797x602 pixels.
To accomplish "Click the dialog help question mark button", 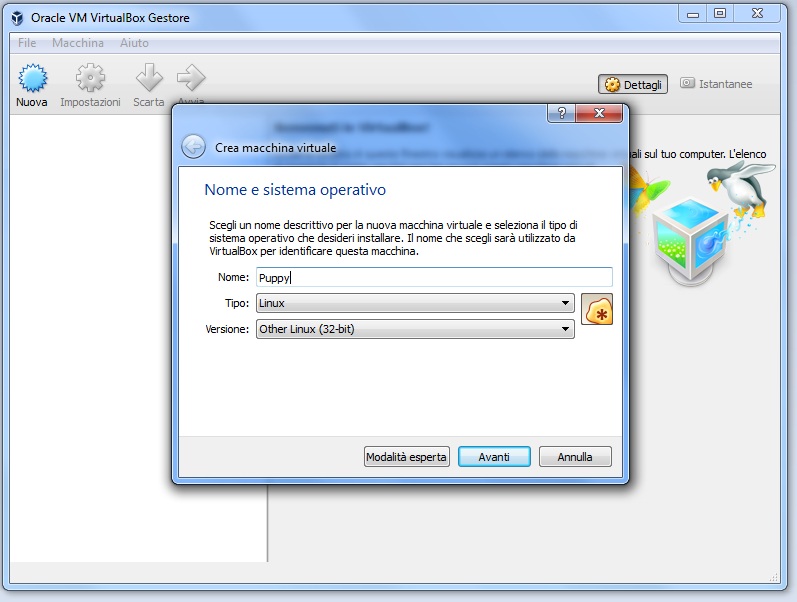I will pos(561,113).
